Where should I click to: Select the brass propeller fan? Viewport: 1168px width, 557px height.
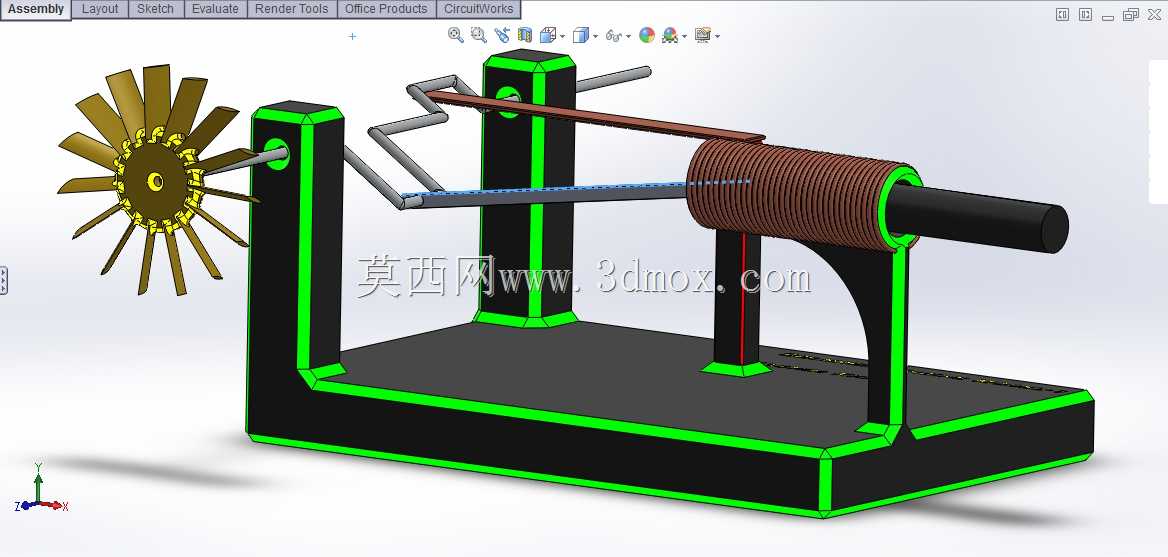coord(158,179)
